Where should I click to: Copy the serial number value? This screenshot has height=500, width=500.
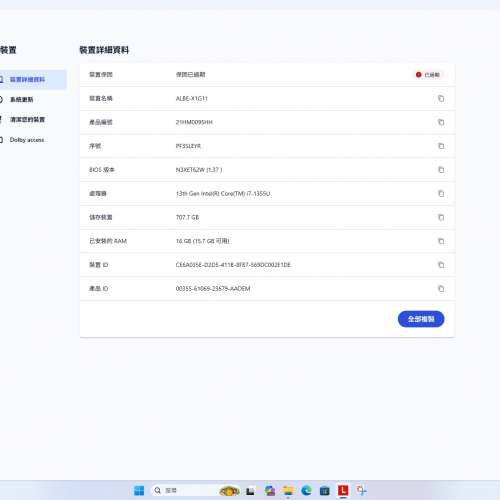(x=441, y=146)
